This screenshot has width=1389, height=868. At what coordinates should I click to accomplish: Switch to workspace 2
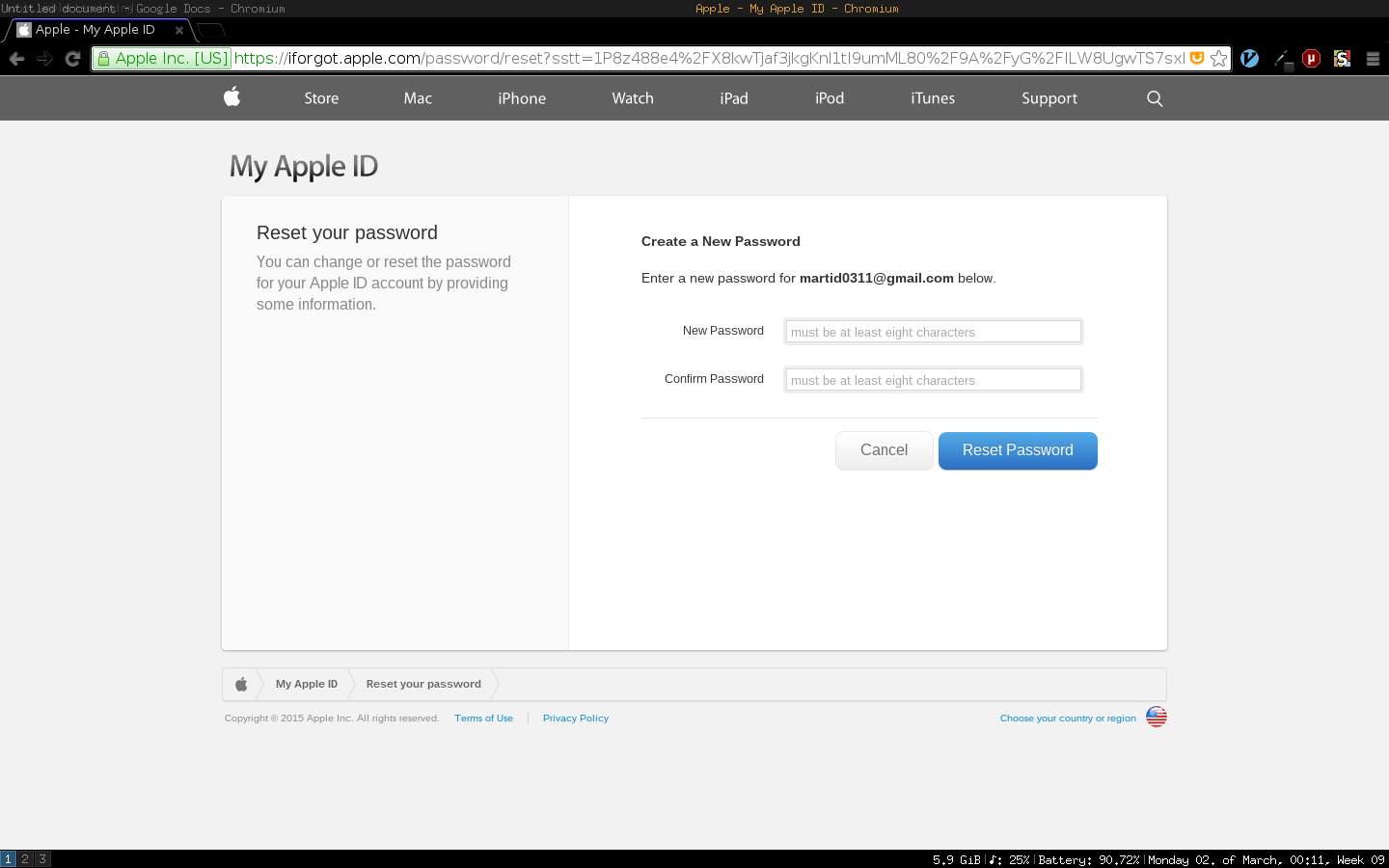click(x=25, y=859)
